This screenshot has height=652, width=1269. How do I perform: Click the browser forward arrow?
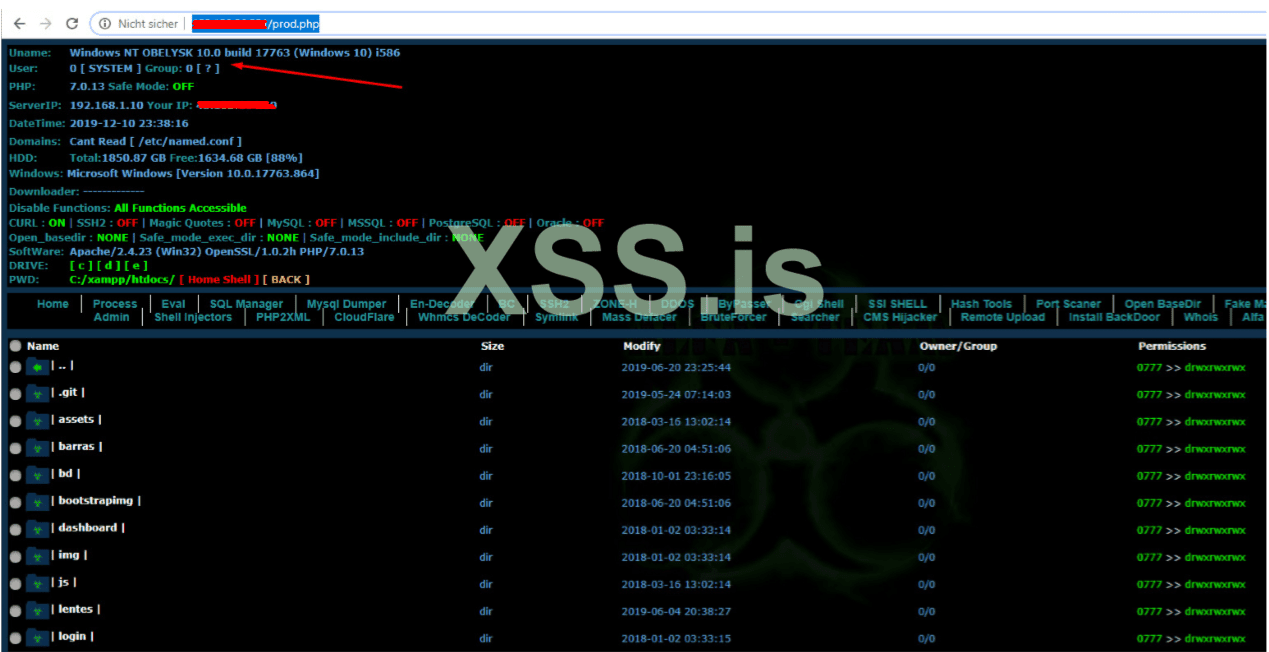45,23
